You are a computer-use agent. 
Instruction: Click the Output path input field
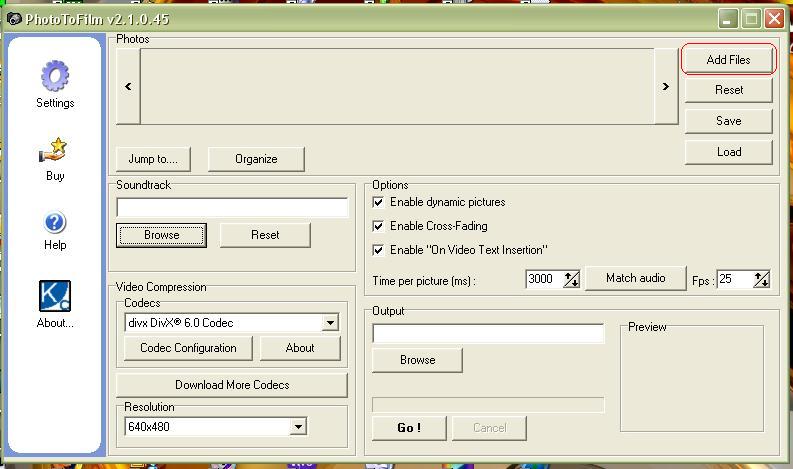pyautogui.click(x=488, y=333)
